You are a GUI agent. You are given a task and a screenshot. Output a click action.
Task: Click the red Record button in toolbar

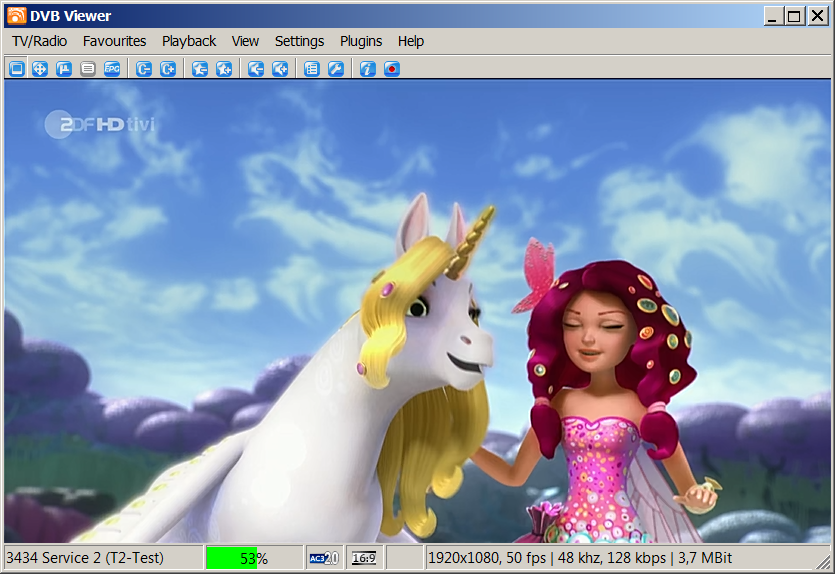click(x=392, y=69)
